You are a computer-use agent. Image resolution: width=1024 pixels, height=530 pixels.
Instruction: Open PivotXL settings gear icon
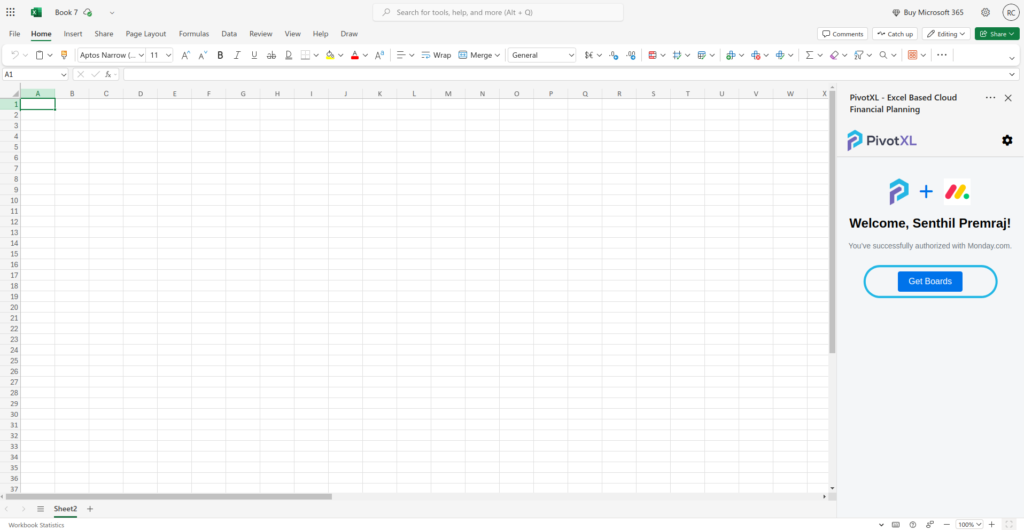(1007, 140)
